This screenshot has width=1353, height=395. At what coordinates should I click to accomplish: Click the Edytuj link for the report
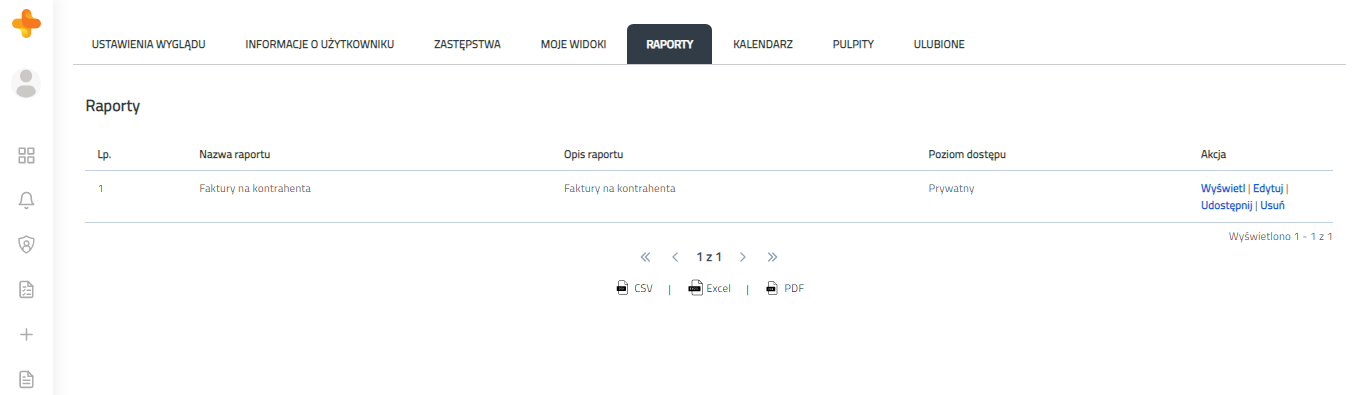(x=1268, y=188)
